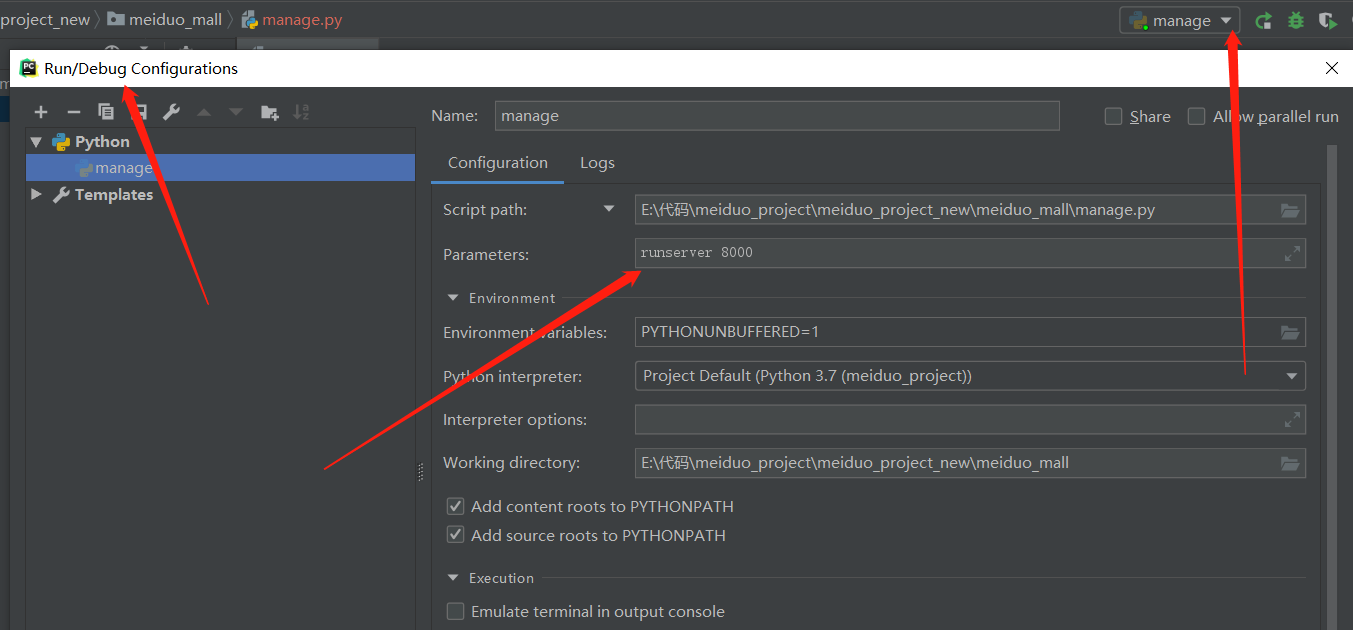This screenshot has height=630, width=1353.
Task: Expand the Interpreter options field
Action: pyautogui.click(x=1292, y=419)
